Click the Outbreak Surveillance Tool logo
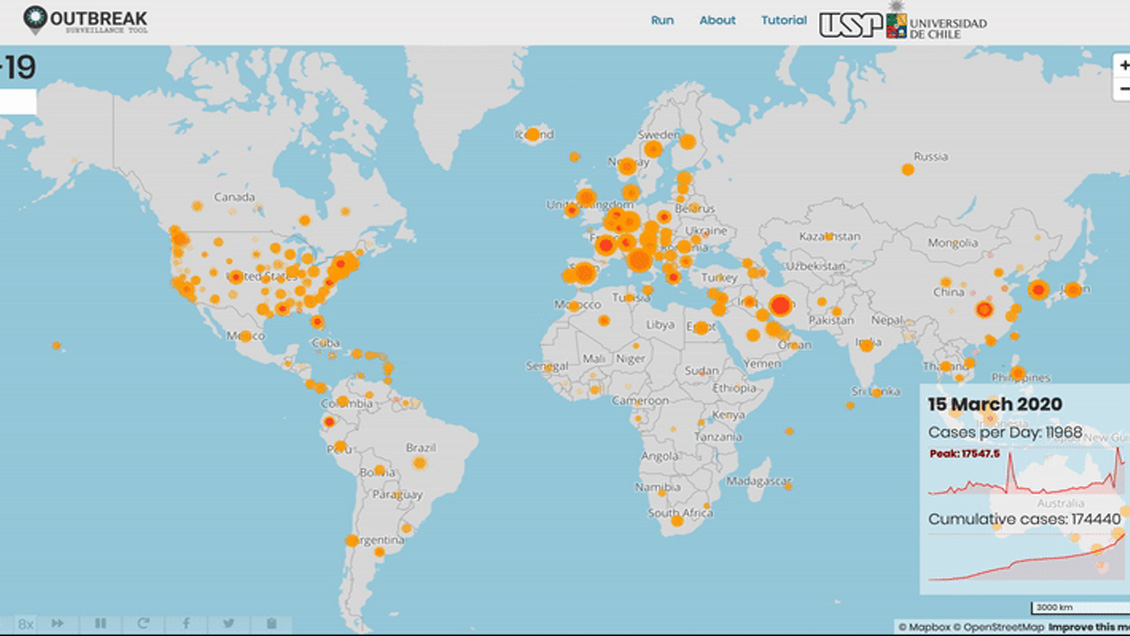The width and height of the screenshot is (1130, 636). point(85,21)
